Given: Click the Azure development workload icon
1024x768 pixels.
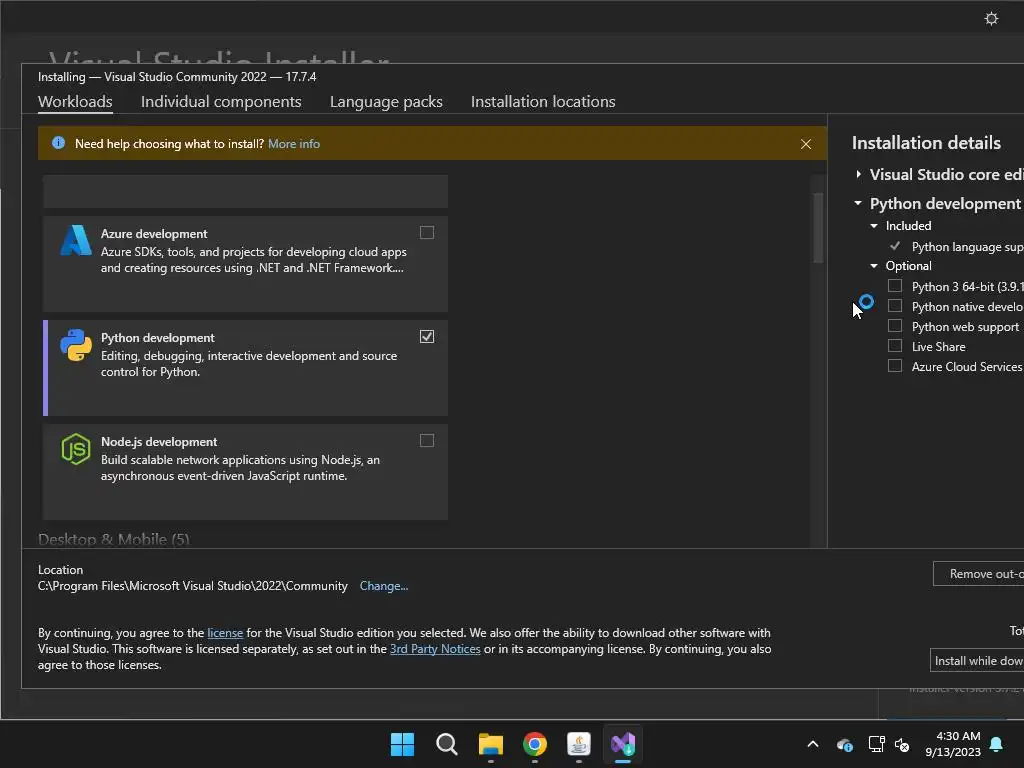Looking at the screenshot, I should coord(76,240).
